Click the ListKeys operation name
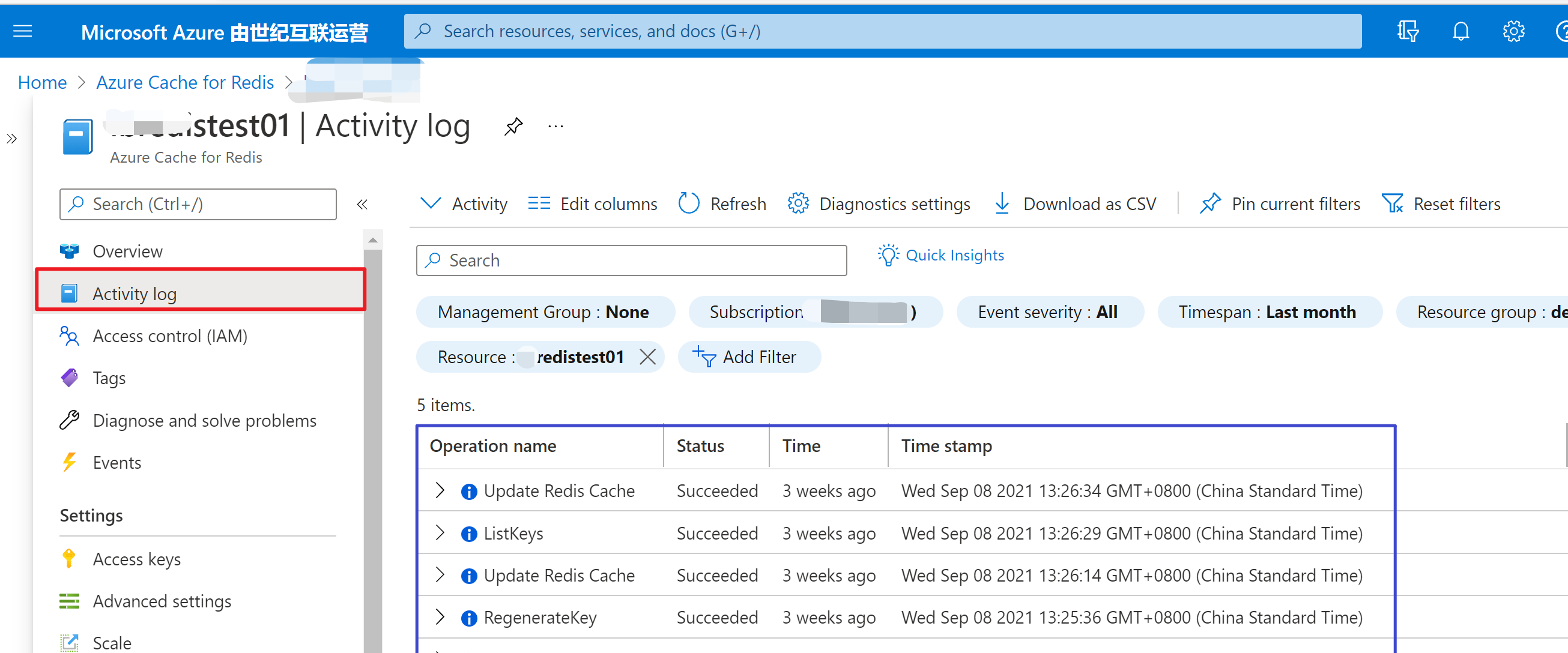 (x=513, y=534)
